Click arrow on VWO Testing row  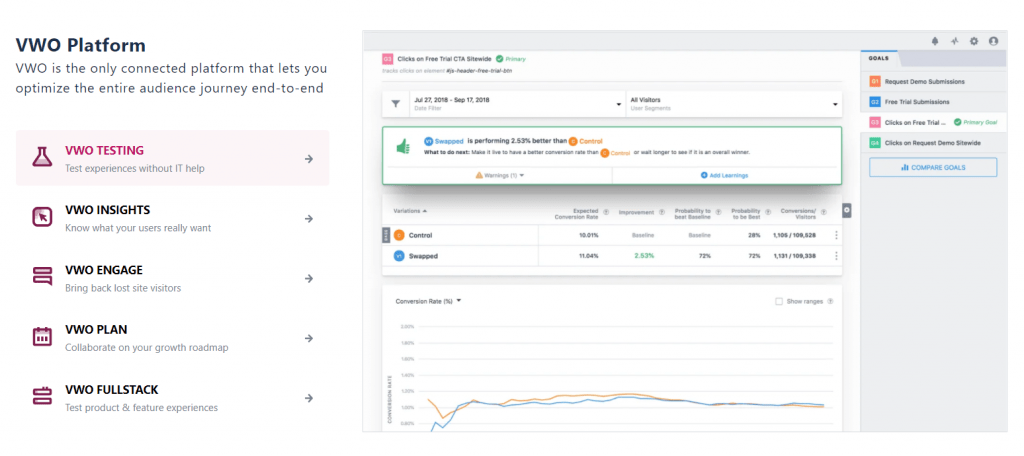309,159
